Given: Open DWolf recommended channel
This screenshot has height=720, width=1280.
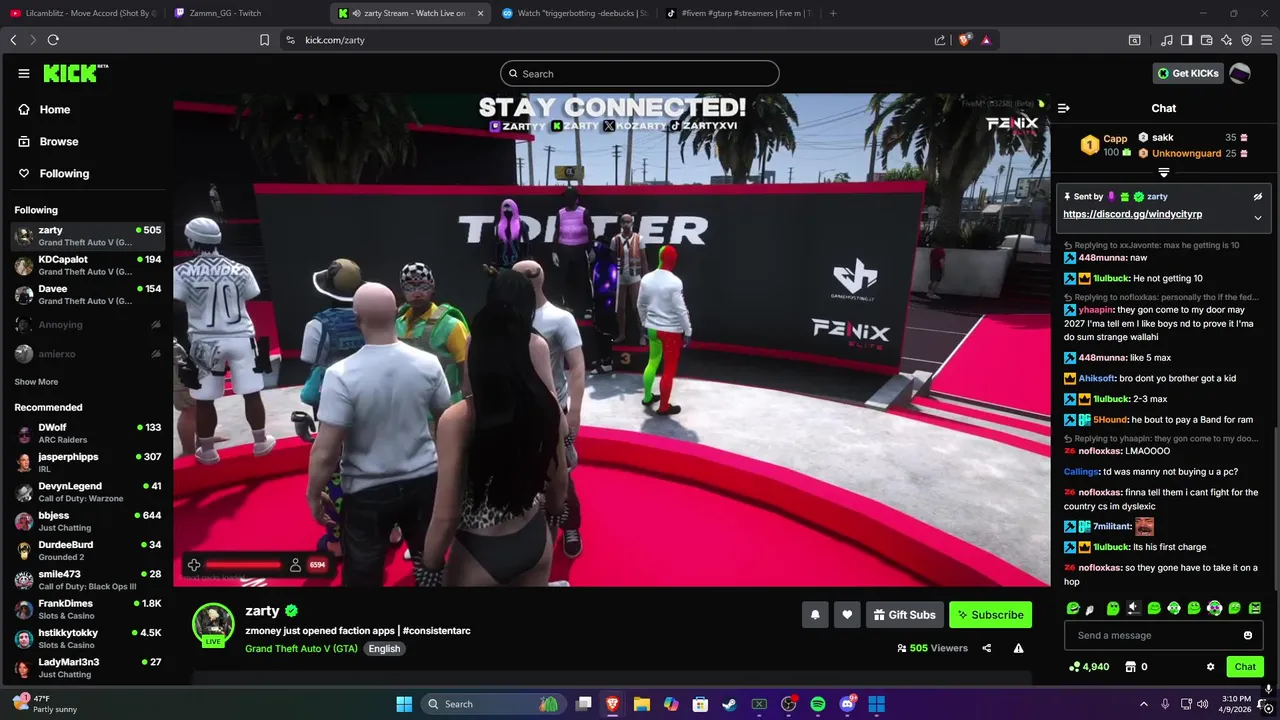Looking at the screenshot, I should point(87,433).
